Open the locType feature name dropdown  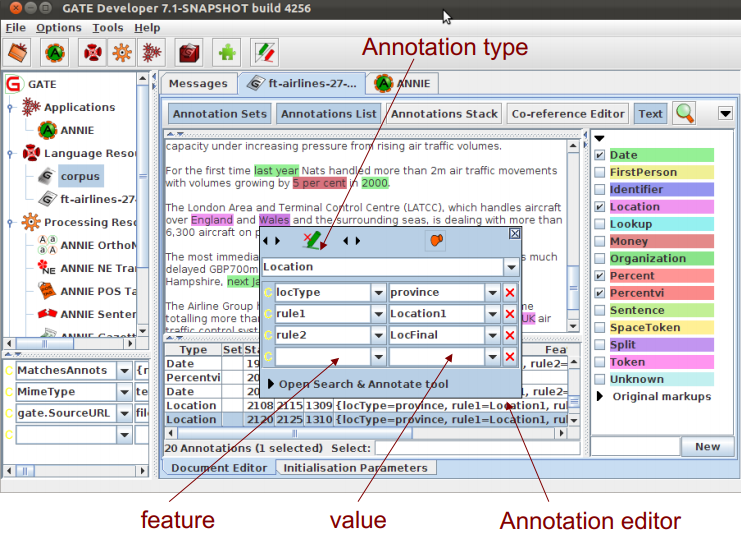pyautogui.click(x=378, y=293)
